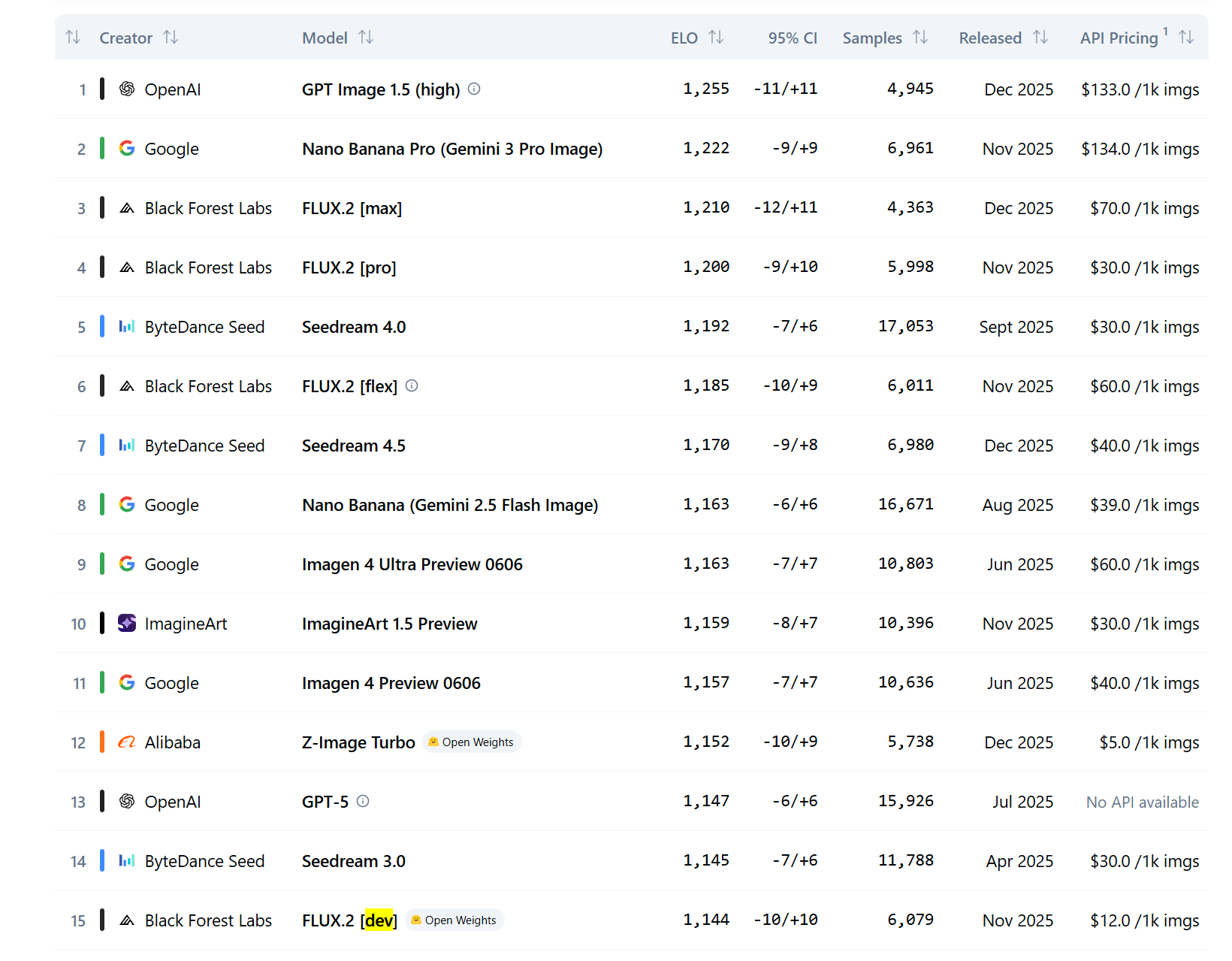Image resolution: width=1232 pixels, height=961 pixels.
Task: Click Google logo in Nano Banana Pro row
Action: [x=127, y=148]
